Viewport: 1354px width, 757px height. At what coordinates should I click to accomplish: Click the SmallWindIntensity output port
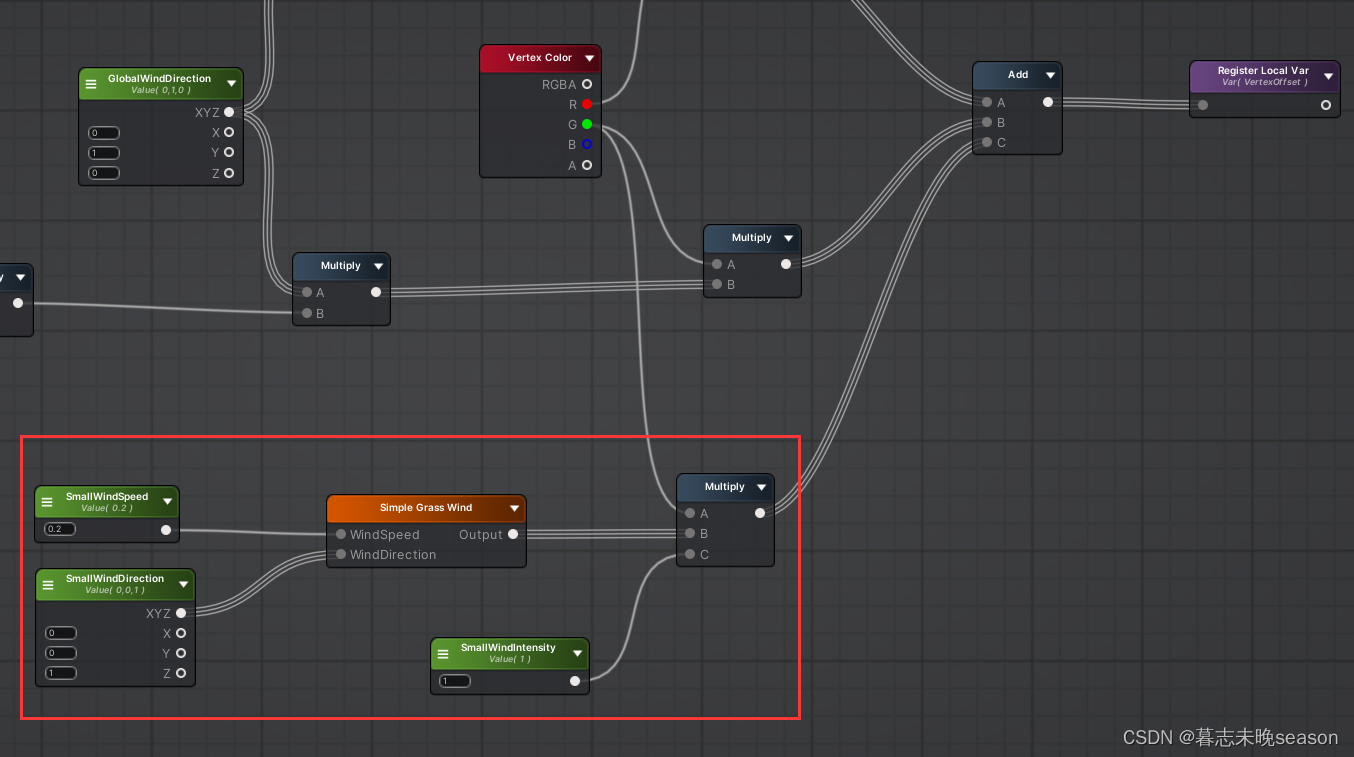pos(575,681)
